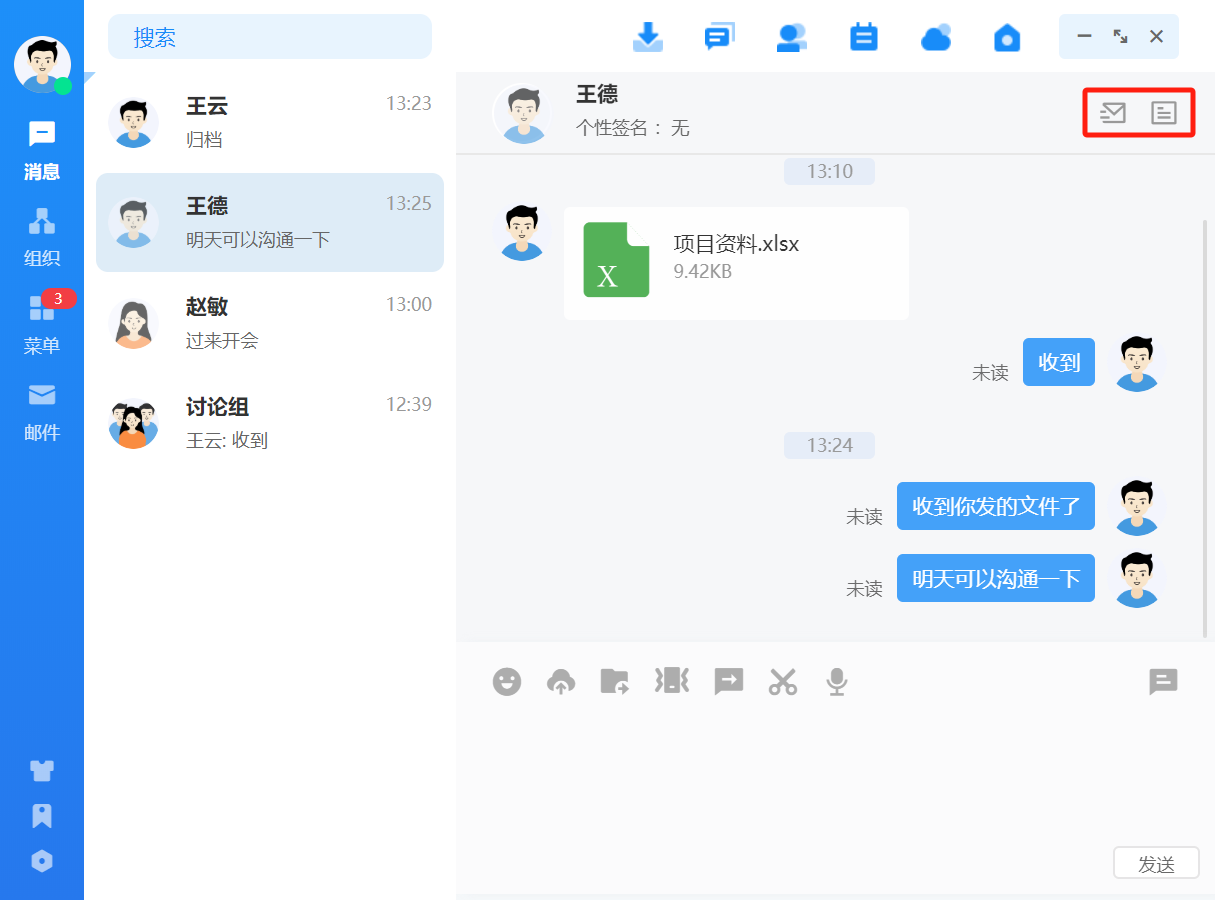
Task: Click the emoji smiley icon
Action: [507, 682]
